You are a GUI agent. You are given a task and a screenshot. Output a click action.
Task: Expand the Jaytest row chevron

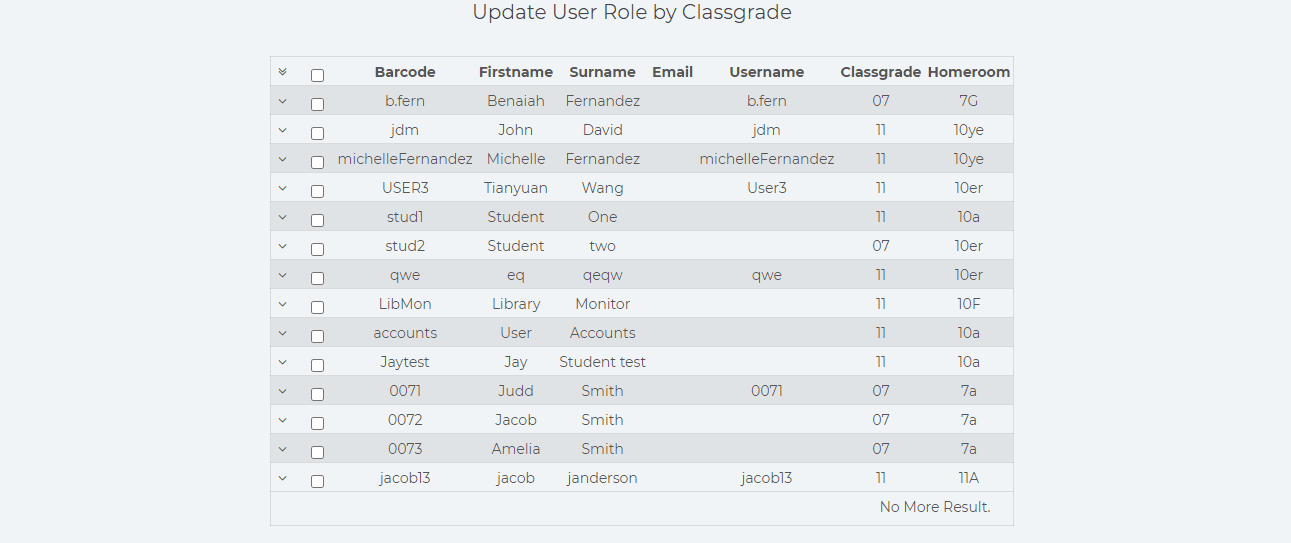pyautogui.click(x=282, y=362)
